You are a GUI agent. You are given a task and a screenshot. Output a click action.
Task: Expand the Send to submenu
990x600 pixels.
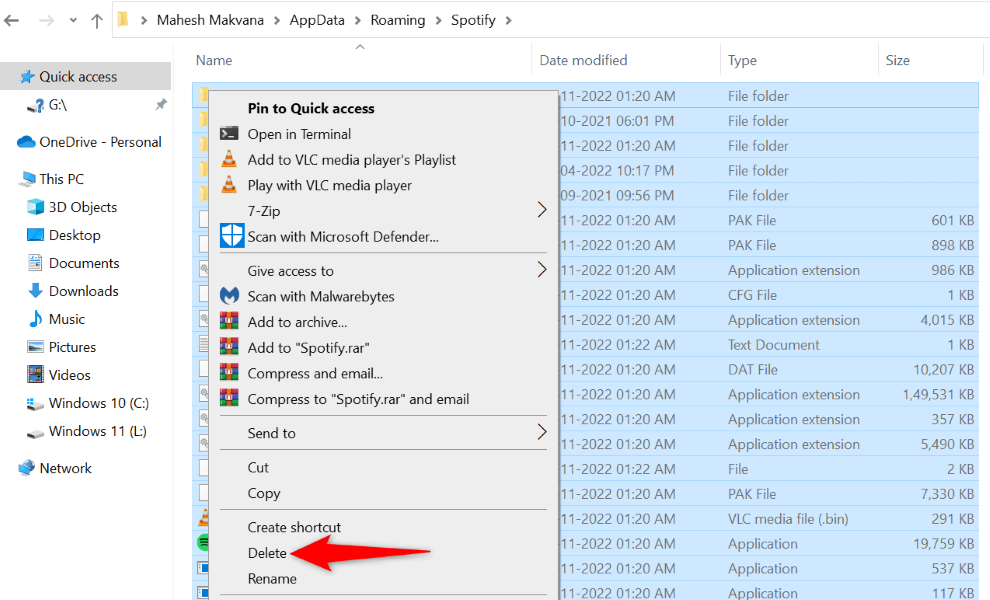[x=541, y=433]
